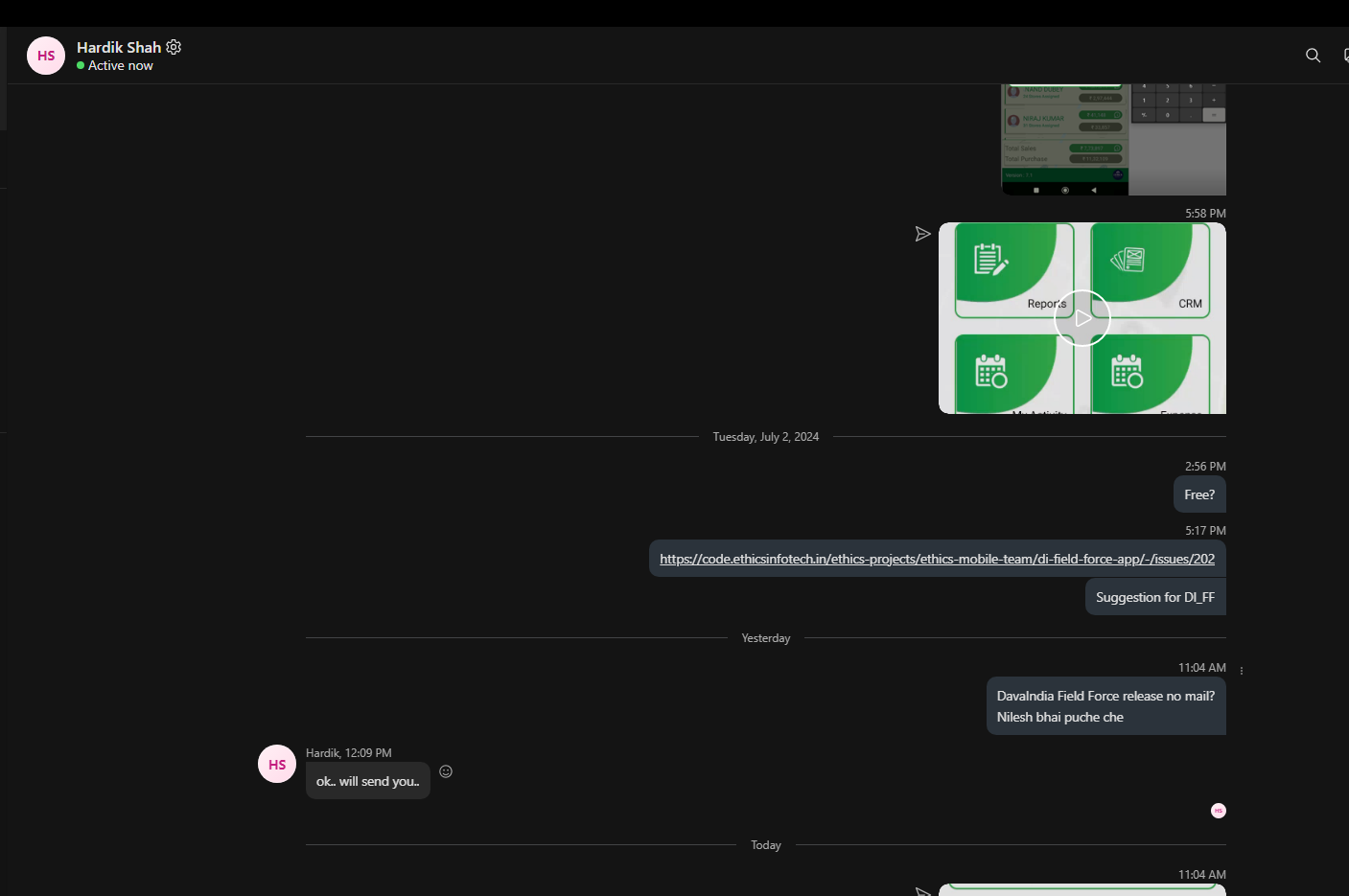
Task: Forward the video message using arrow icon
Action: pos(922,234)
